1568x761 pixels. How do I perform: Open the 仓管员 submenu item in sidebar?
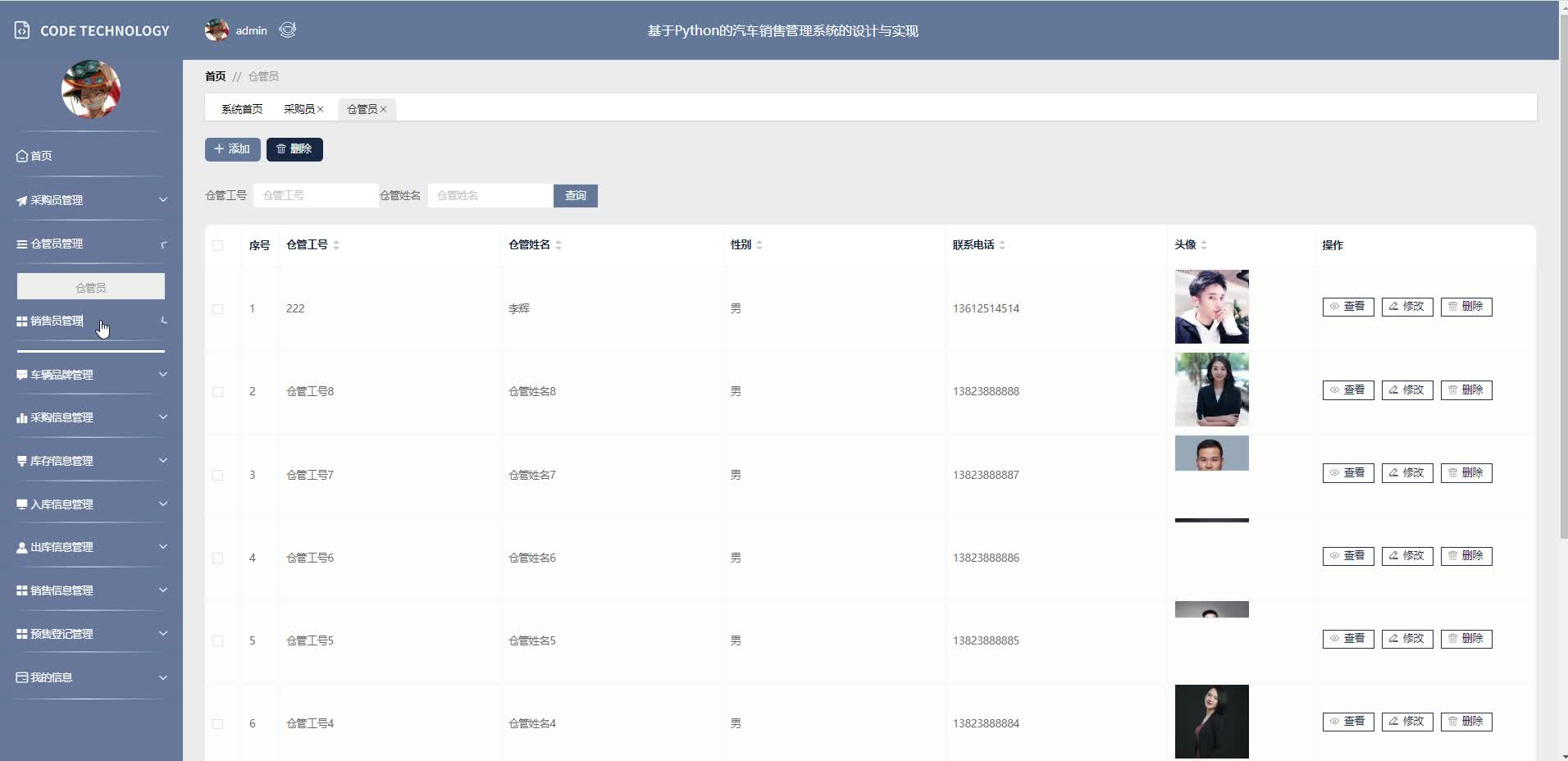click(x=91, y=287)
